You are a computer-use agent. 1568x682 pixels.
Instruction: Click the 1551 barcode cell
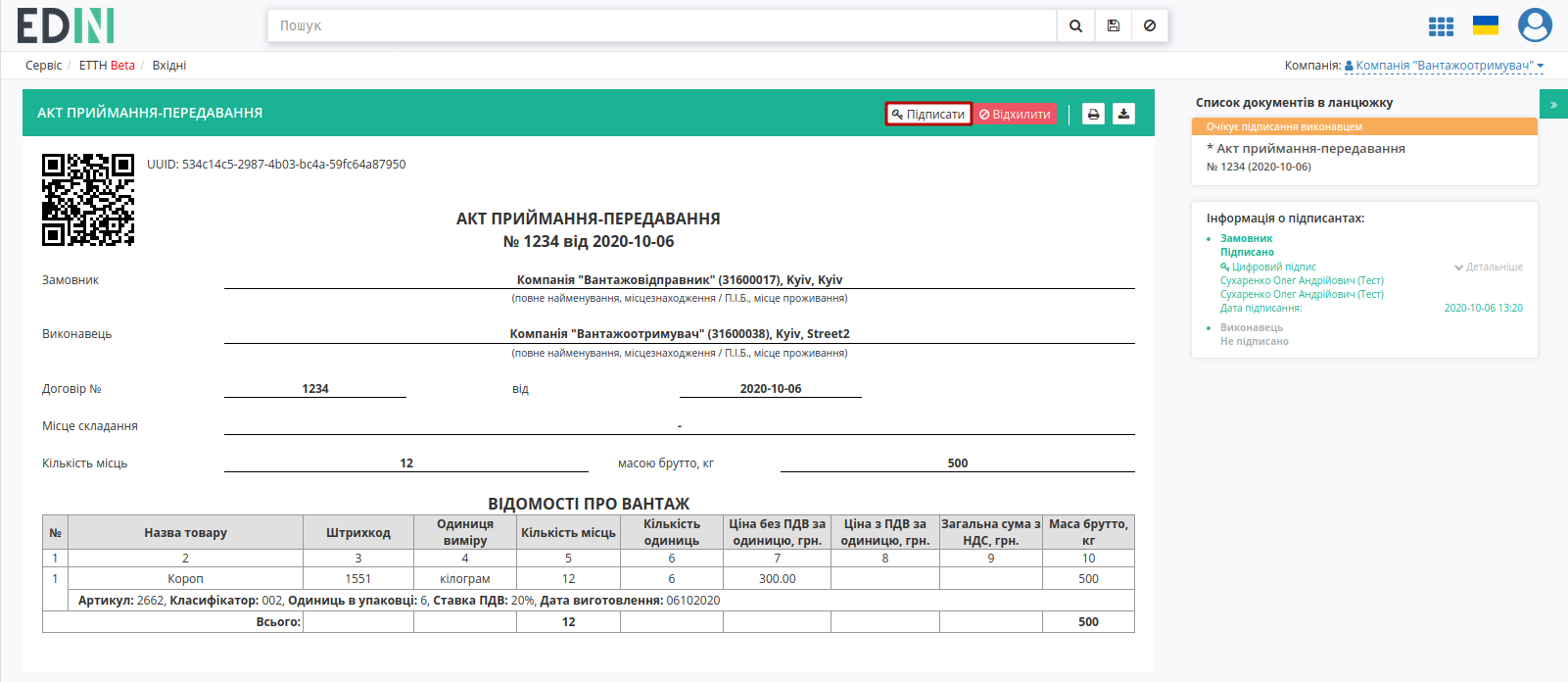click(358, 579)
